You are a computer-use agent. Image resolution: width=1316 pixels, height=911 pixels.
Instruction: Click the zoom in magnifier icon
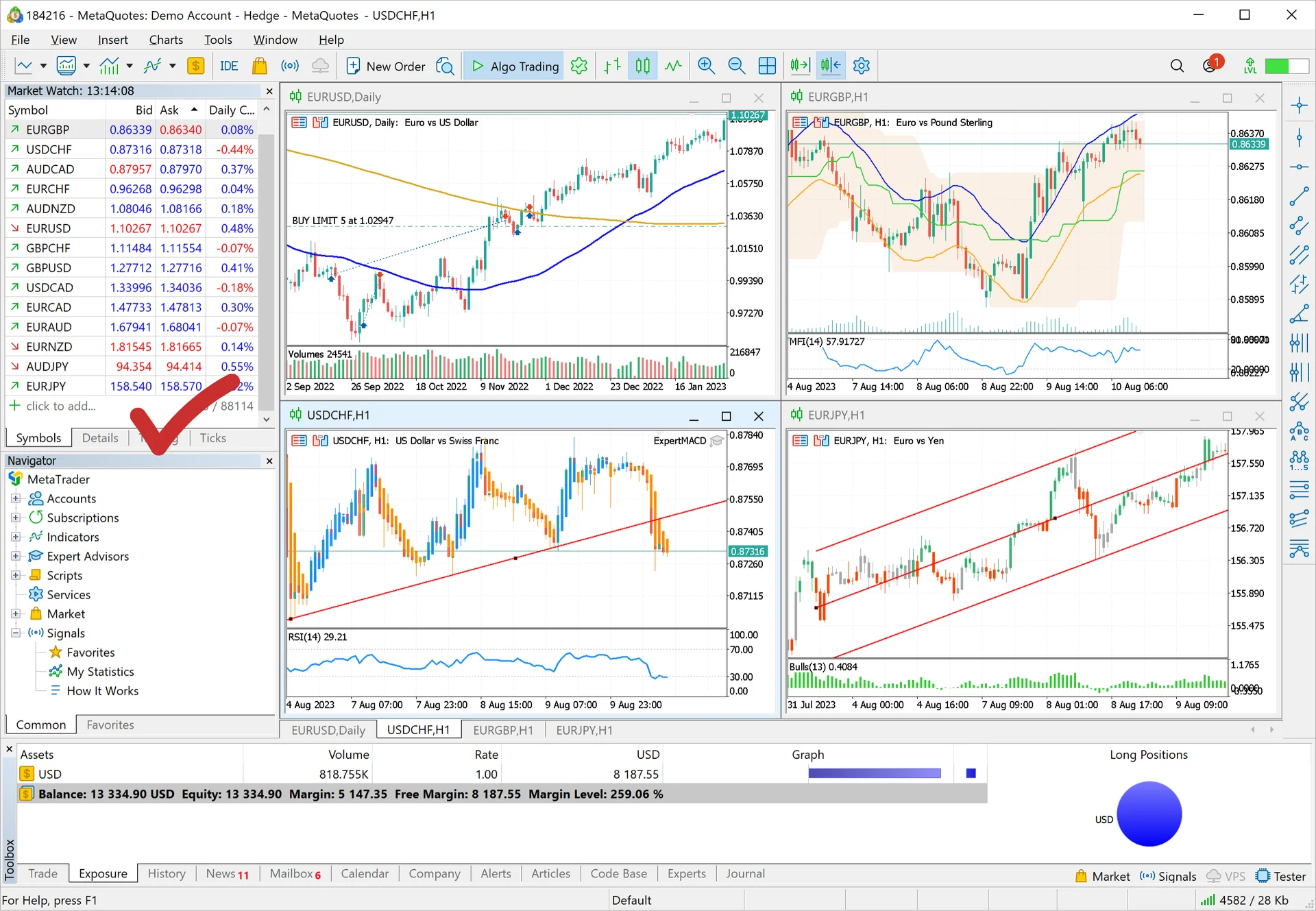[x=706, y=66]
